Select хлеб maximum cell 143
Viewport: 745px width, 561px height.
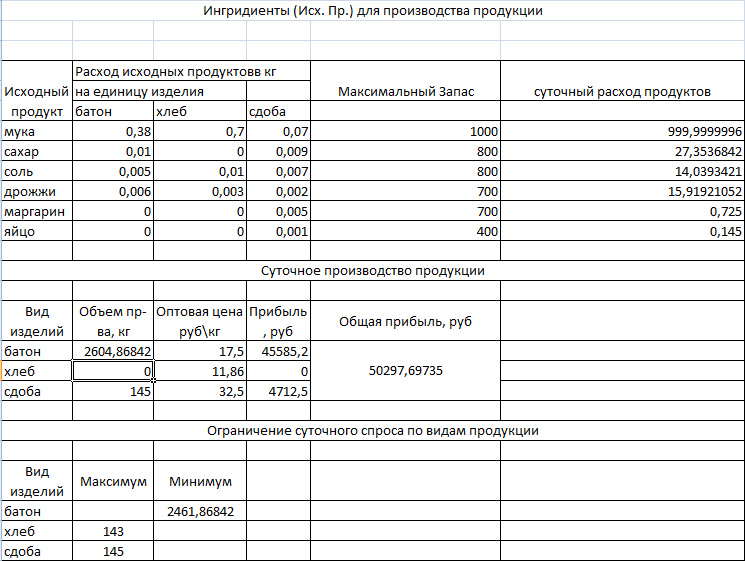[x=113, y=531]
